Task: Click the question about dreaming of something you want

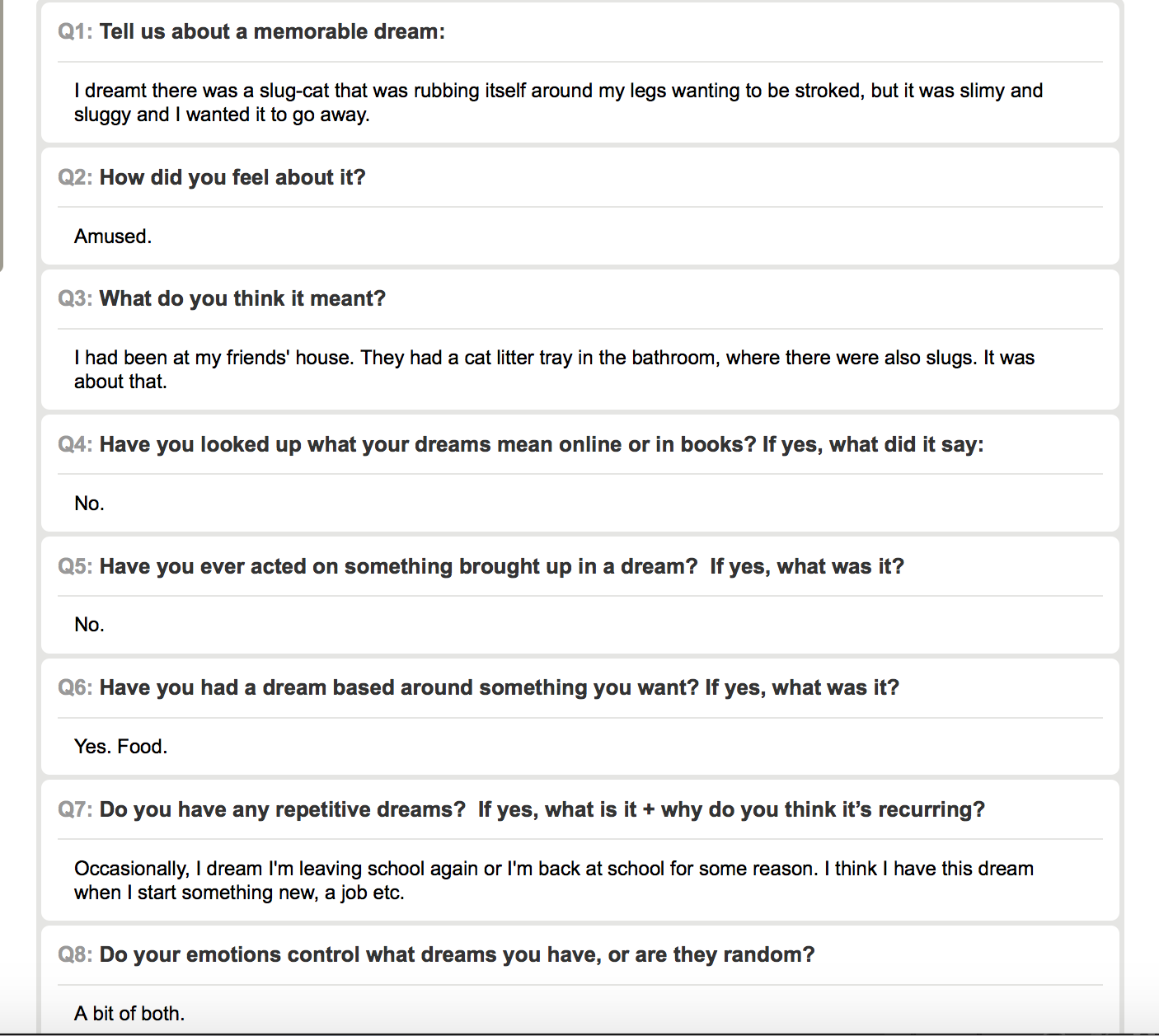Action: pos(499,687)
